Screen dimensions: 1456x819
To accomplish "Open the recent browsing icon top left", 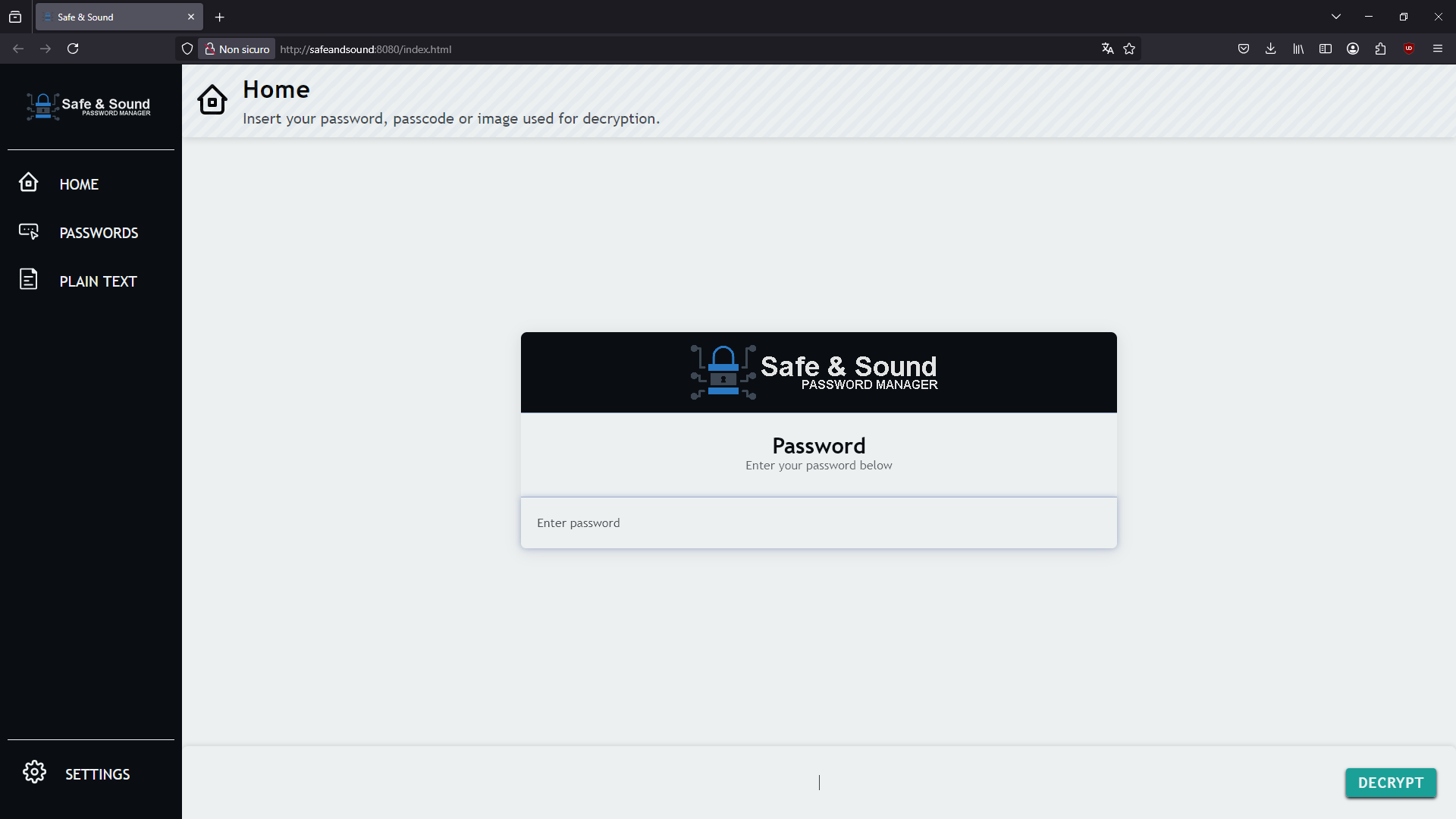I will 15,17.
